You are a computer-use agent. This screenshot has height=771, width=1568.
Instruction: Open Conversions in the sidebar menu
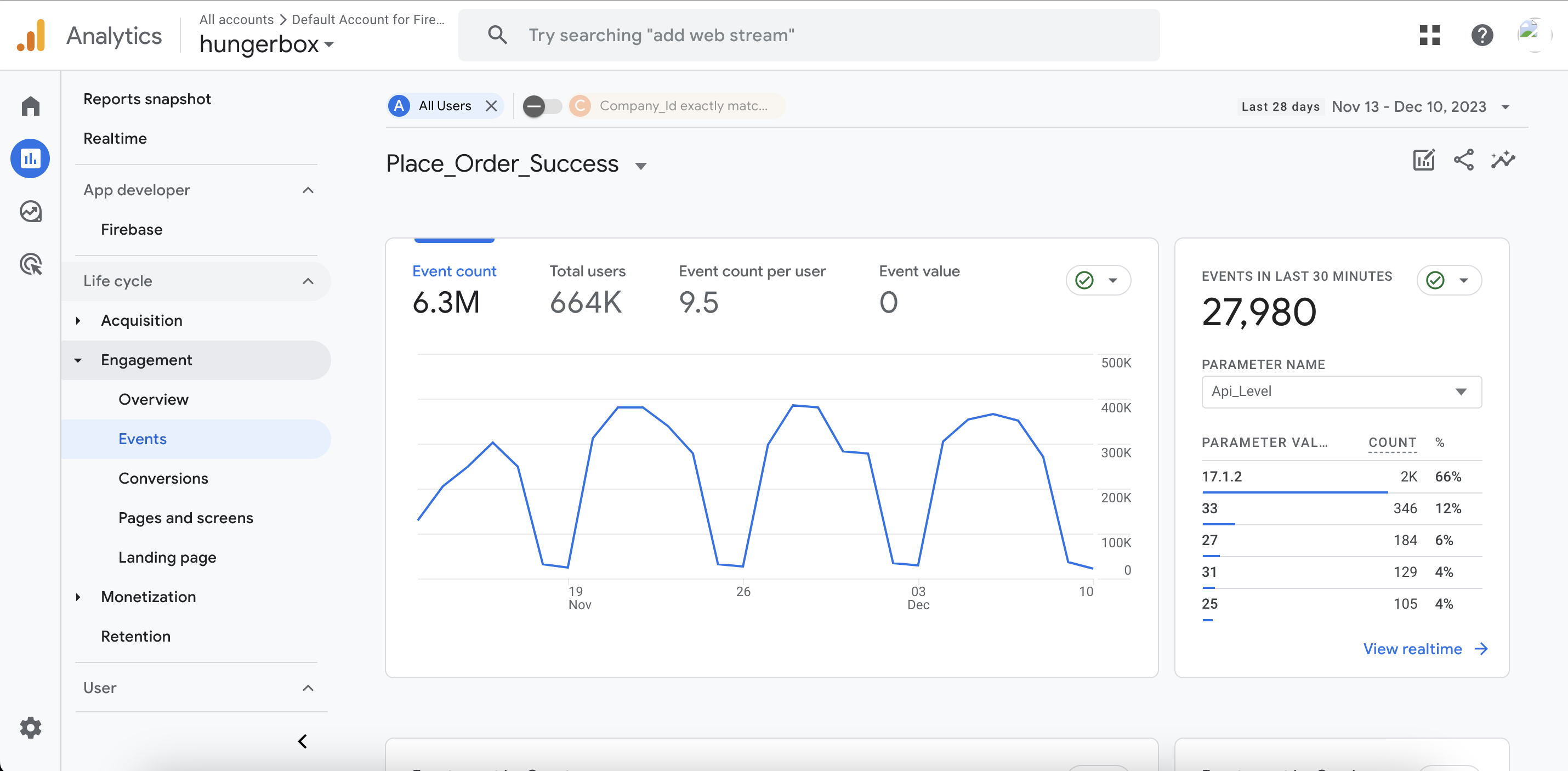[x=162, y=478]
